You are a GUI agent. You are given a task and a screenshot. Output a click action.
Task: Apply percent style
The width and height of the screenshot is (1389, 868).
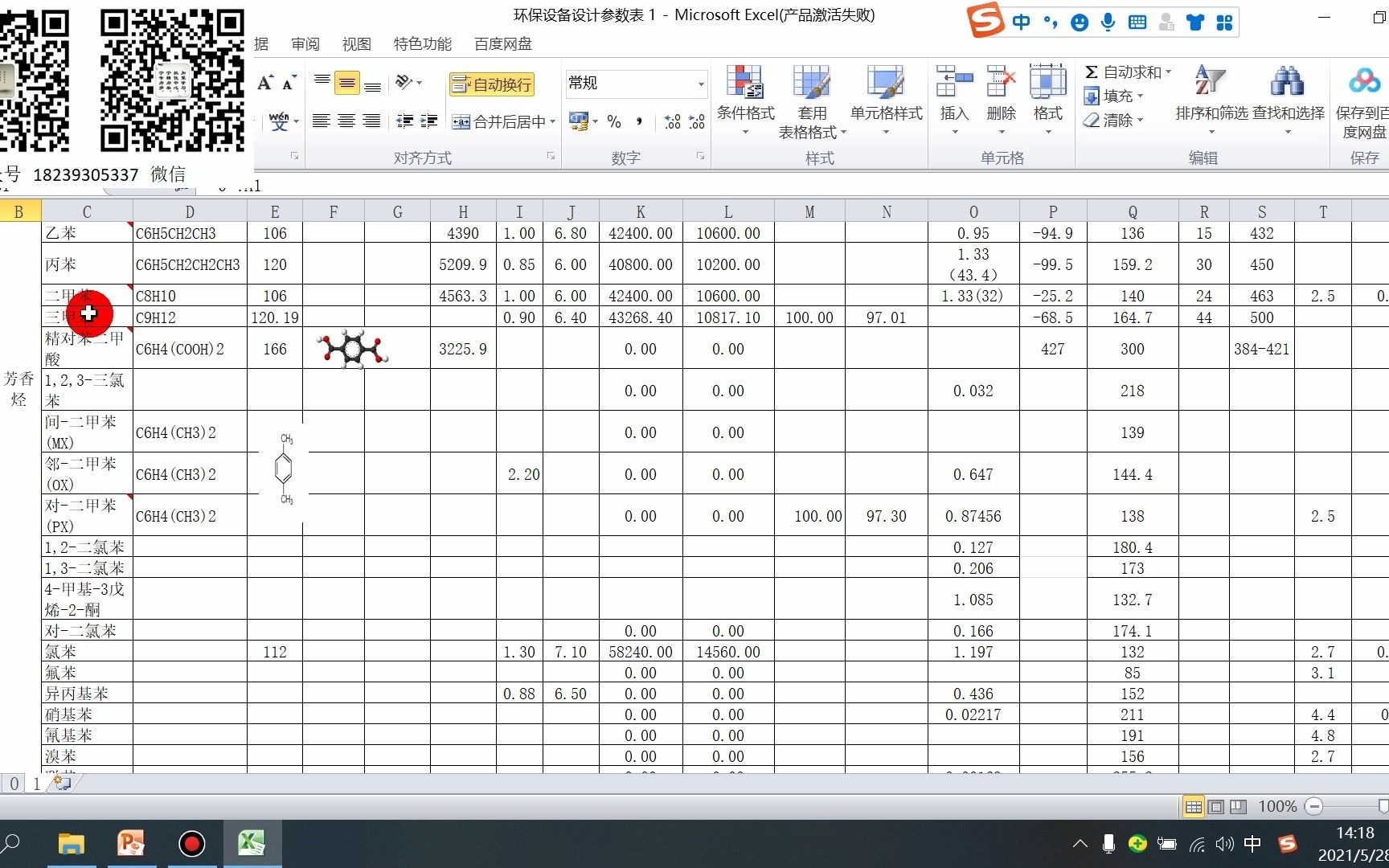click(x=614, y=121)
